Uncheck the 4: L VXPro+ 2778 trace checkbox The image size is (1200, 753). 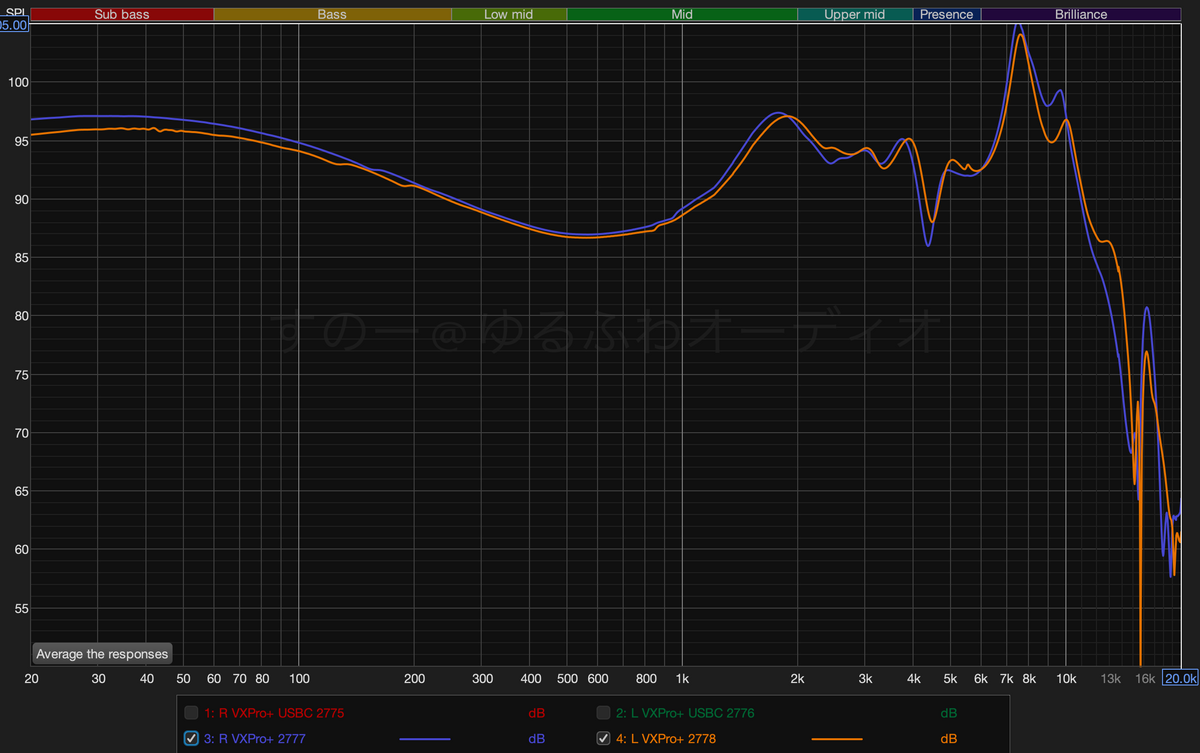pyautogui.click(x=603, y=739)
